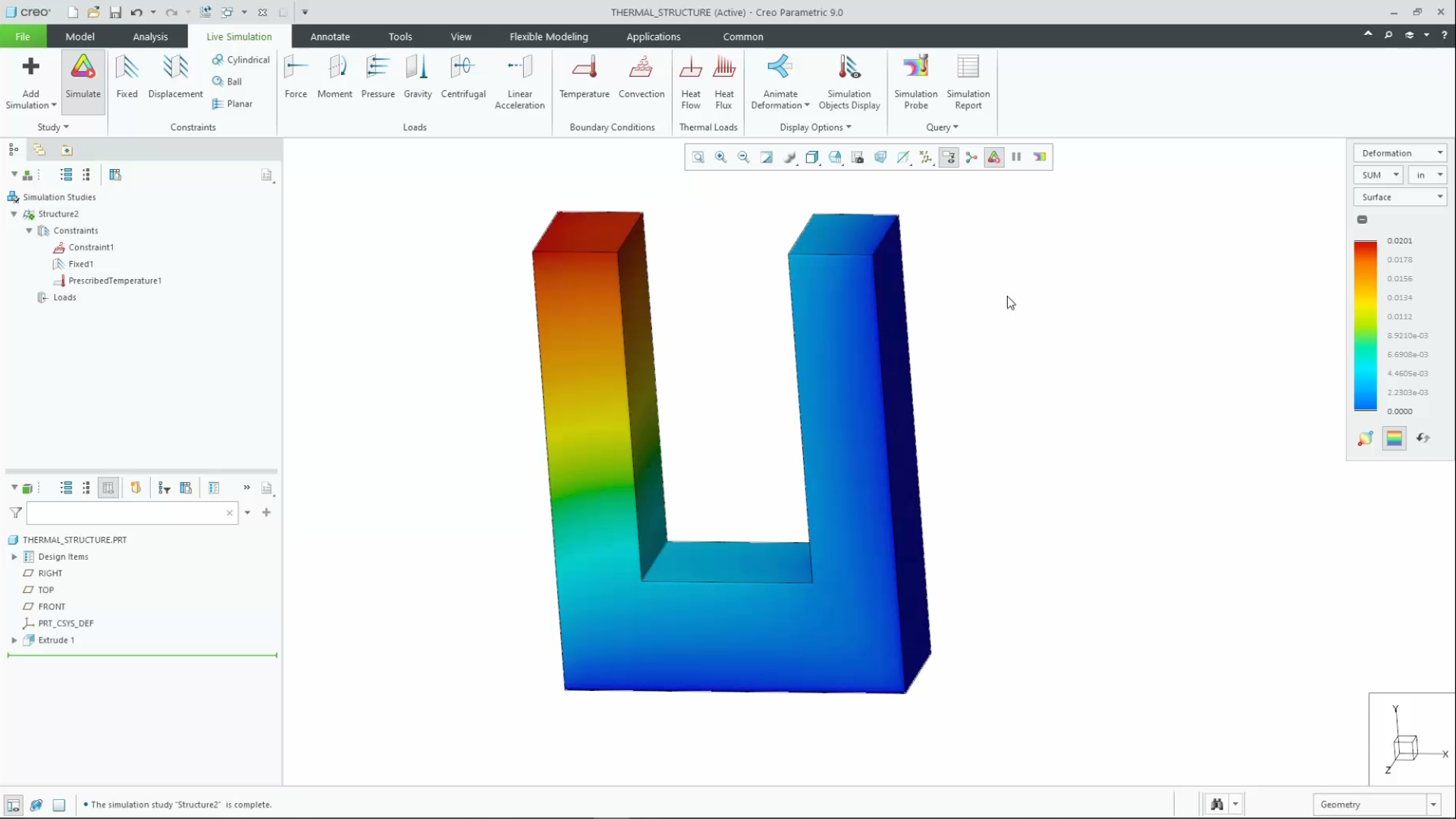Expand the Design Items node

[14, 557]
